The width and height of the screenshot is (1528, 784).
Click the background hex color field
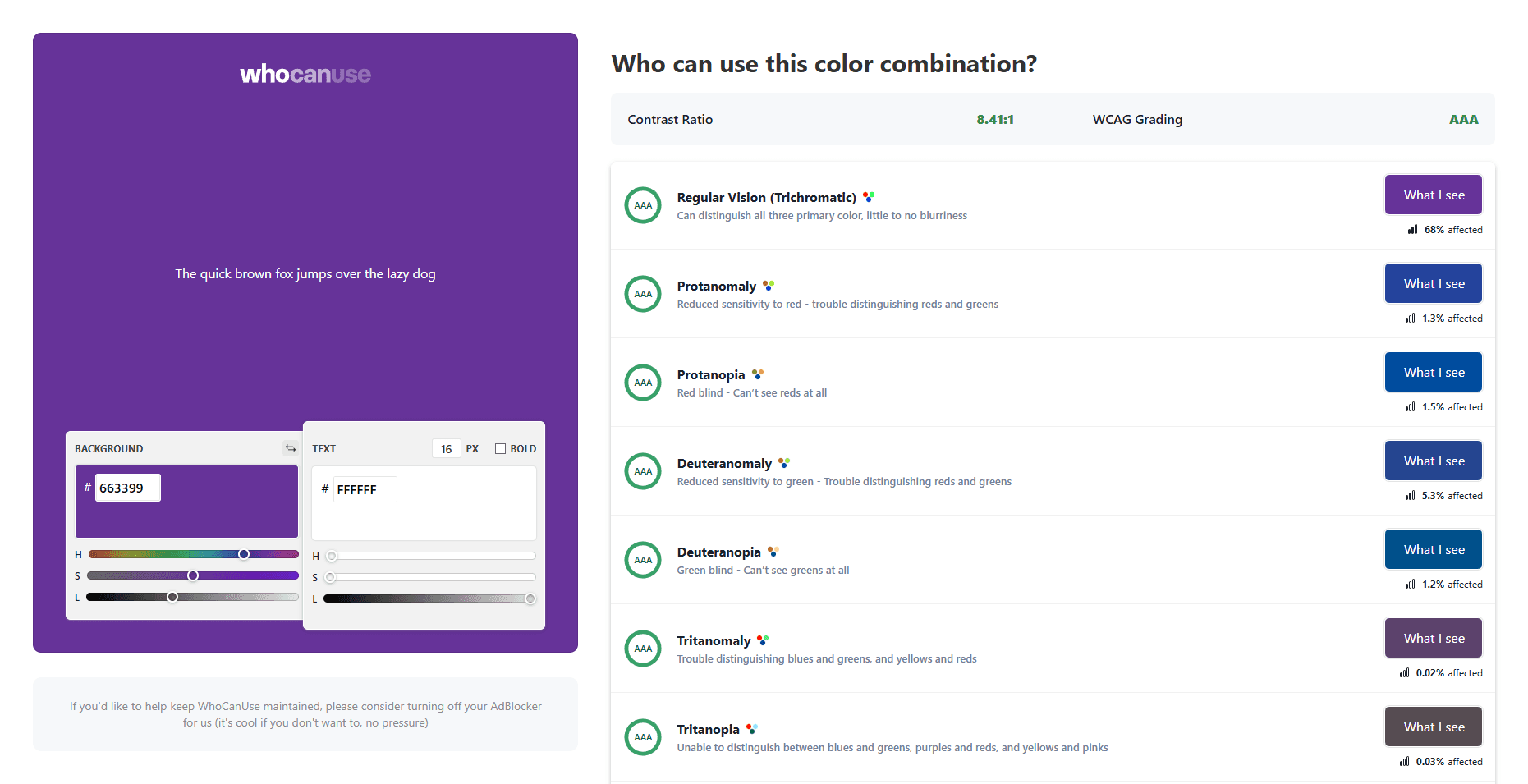pyautogui.click(x=127, y=488)
